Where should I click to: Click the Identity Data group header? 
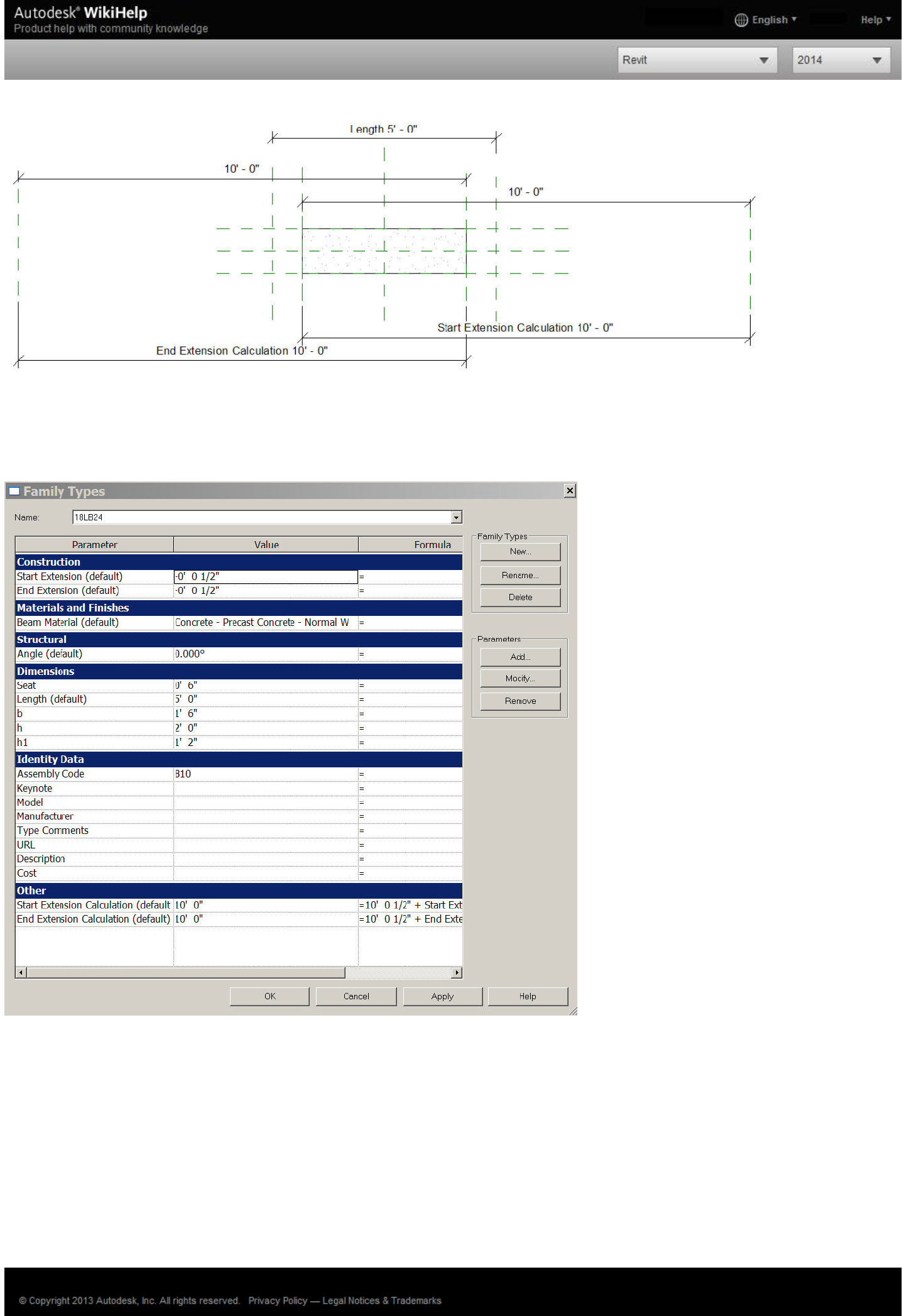tap(239, 759)
